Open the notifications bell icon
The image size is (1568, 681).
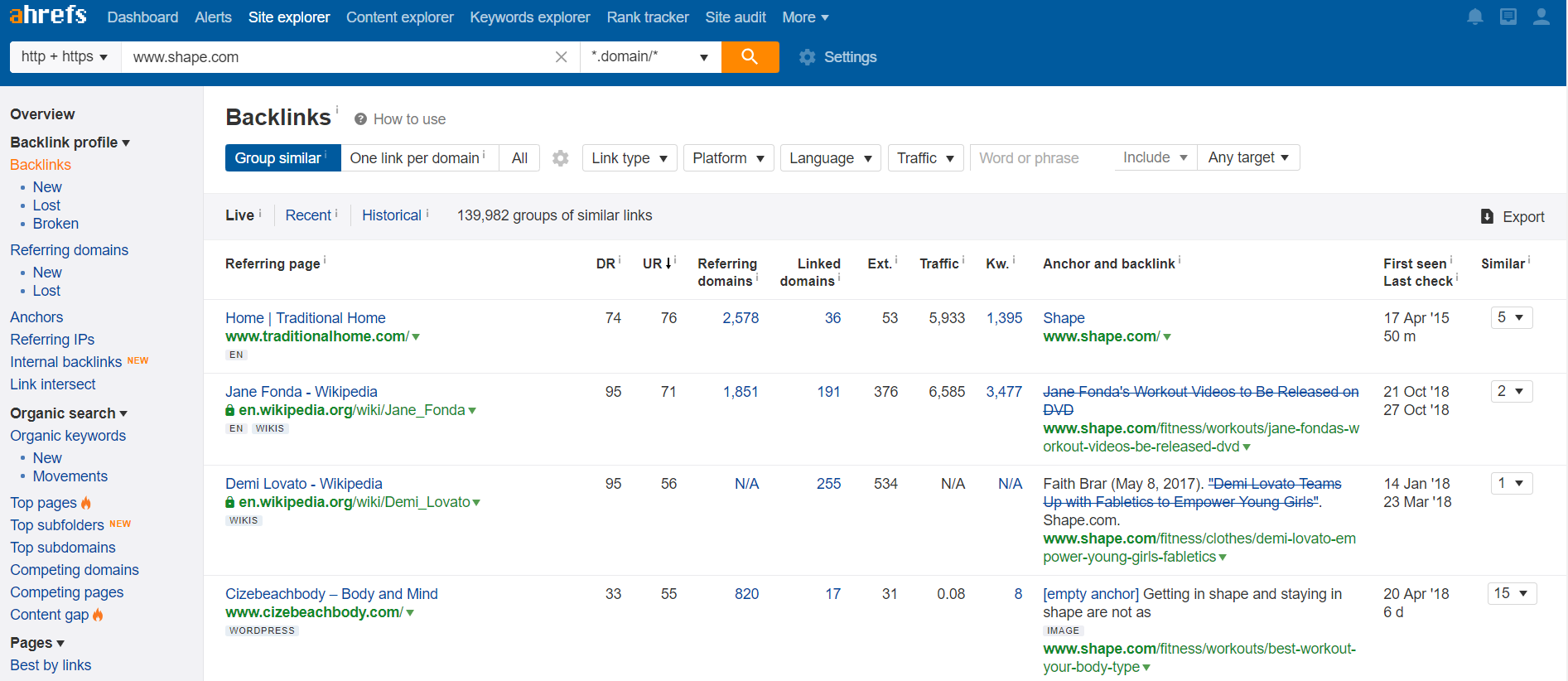click(x=1475, y=17)
